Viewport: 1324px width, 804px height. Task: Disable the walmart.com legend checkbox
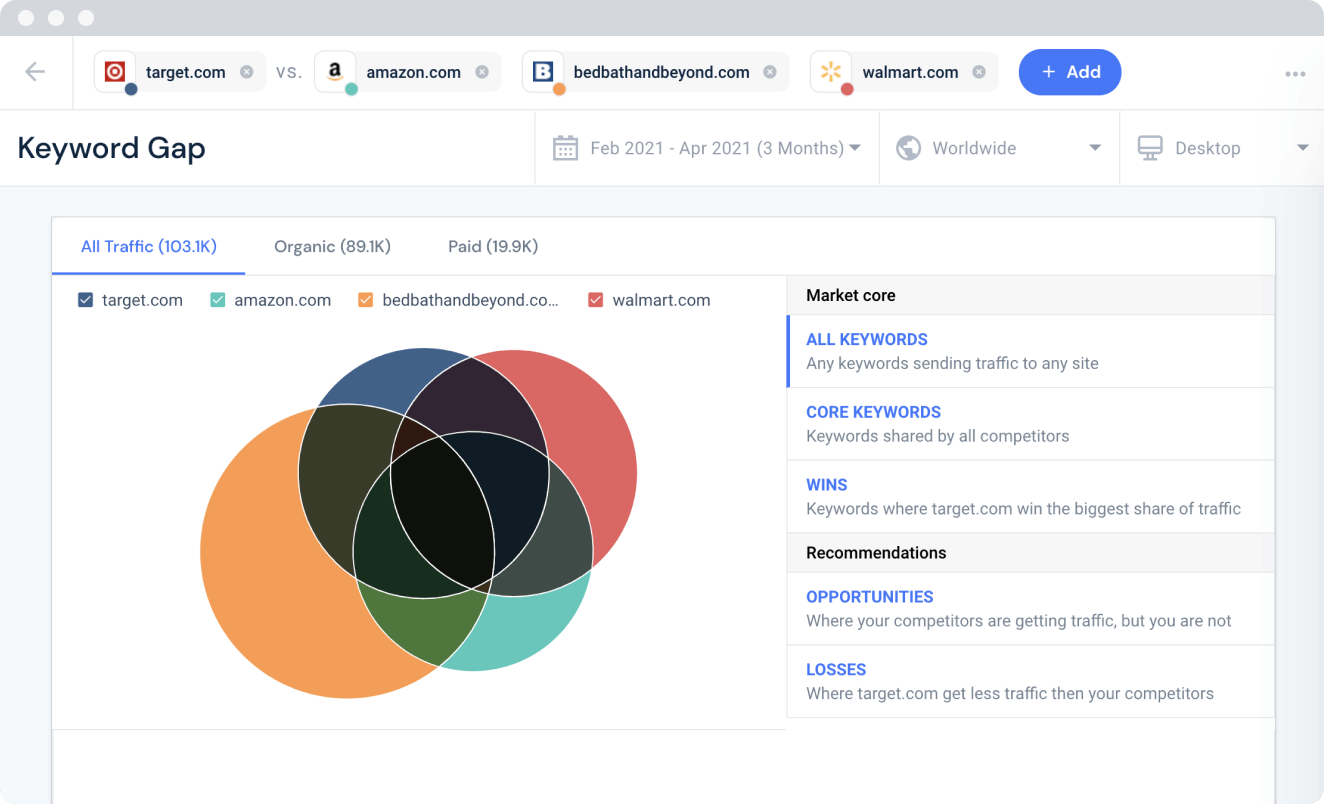click(x=596, y=300)
